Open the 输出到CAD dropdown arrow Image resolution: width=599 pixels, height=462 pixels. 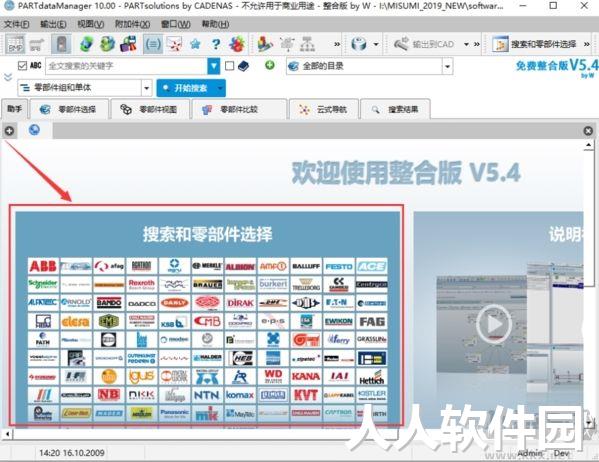click(x=466, y=45)
